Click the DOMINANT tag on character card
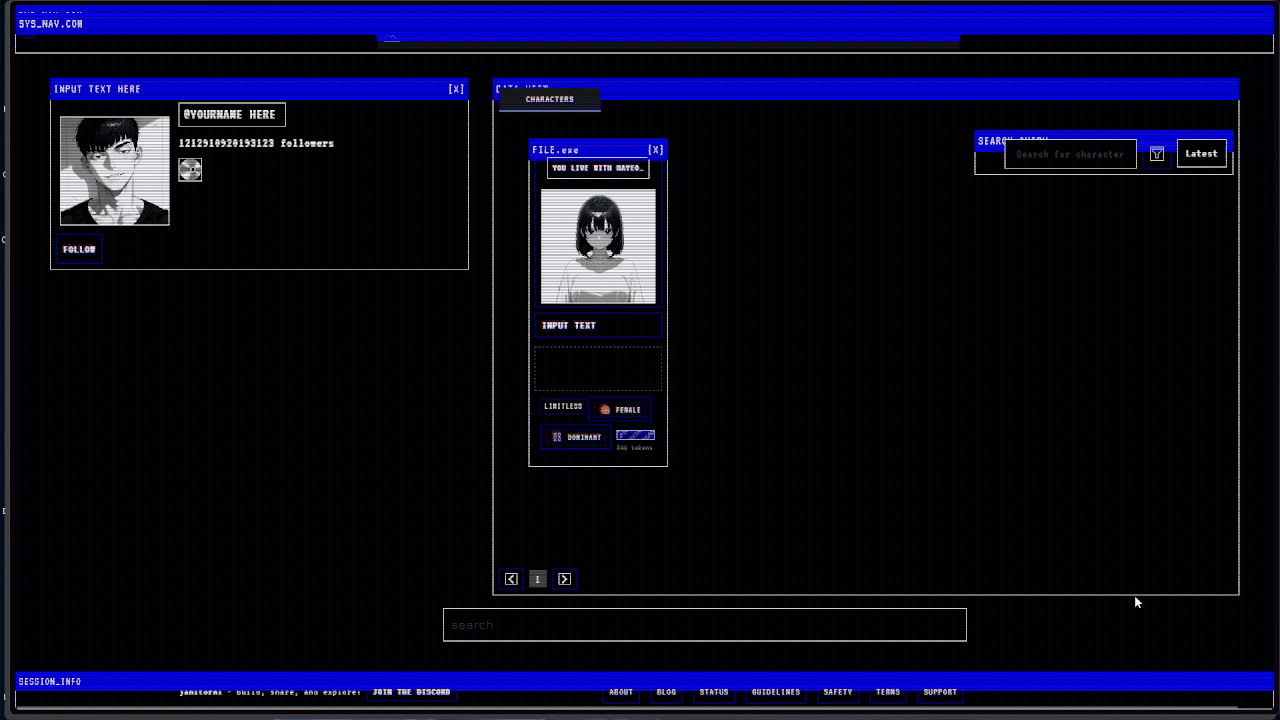 (576, 437)
